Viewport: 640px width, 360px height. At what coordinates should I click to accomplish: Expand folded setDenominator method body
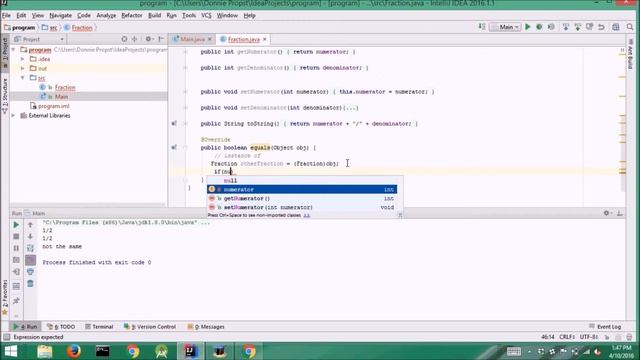click(351, 108)
